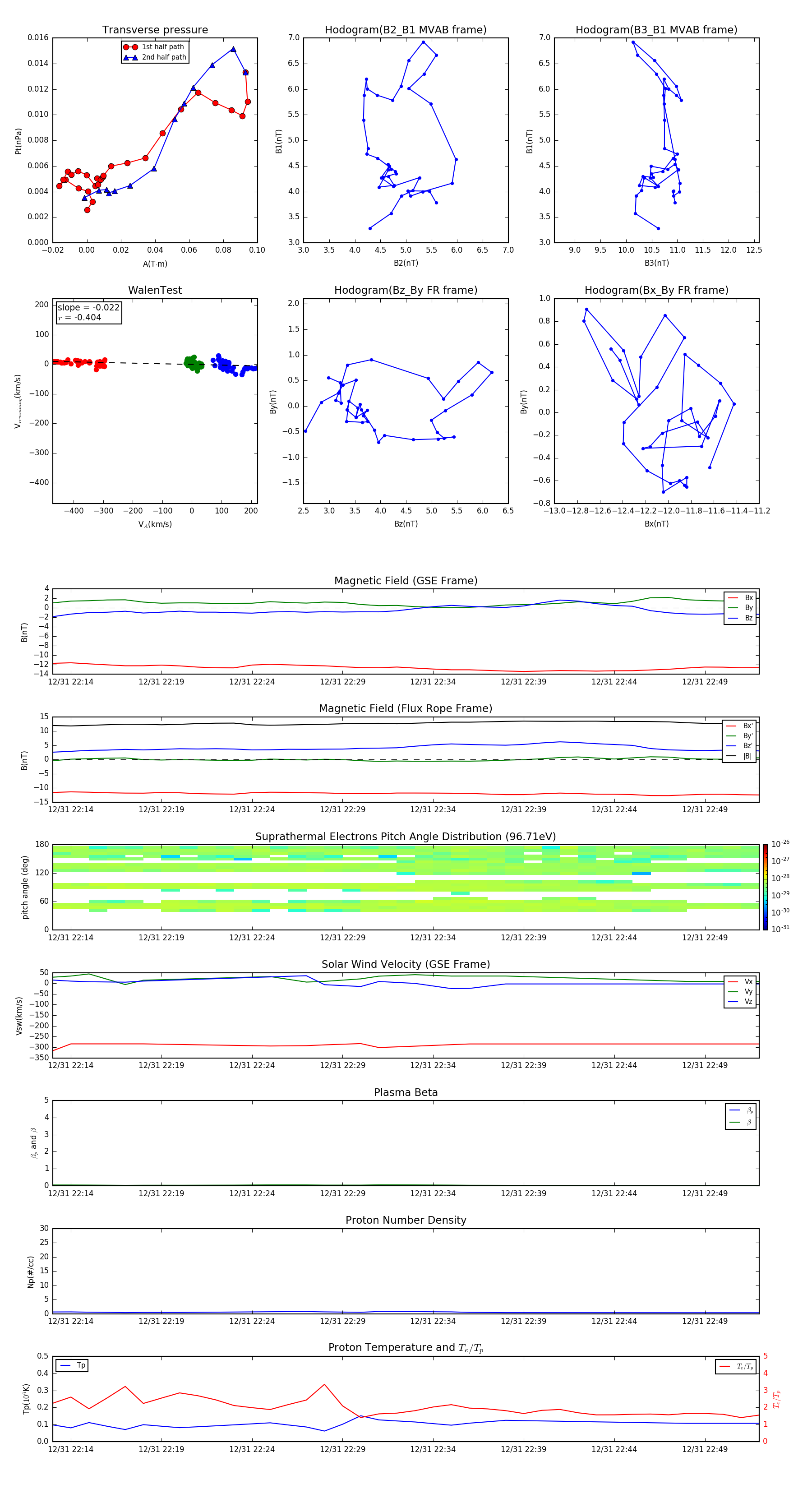
Task: Click the 'Plasma Beta' plot title
Action: (x=406, y=1092)
